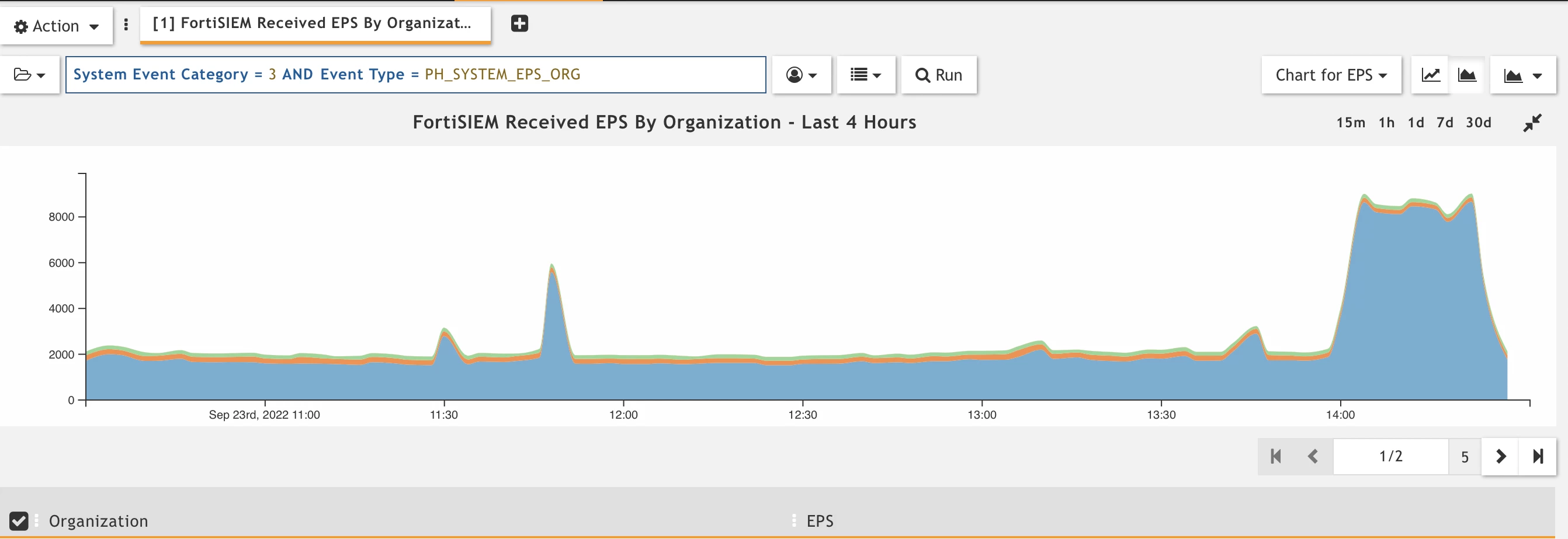Sort by Organization column header
The image size is (1568, 539).
coord(98,521)
